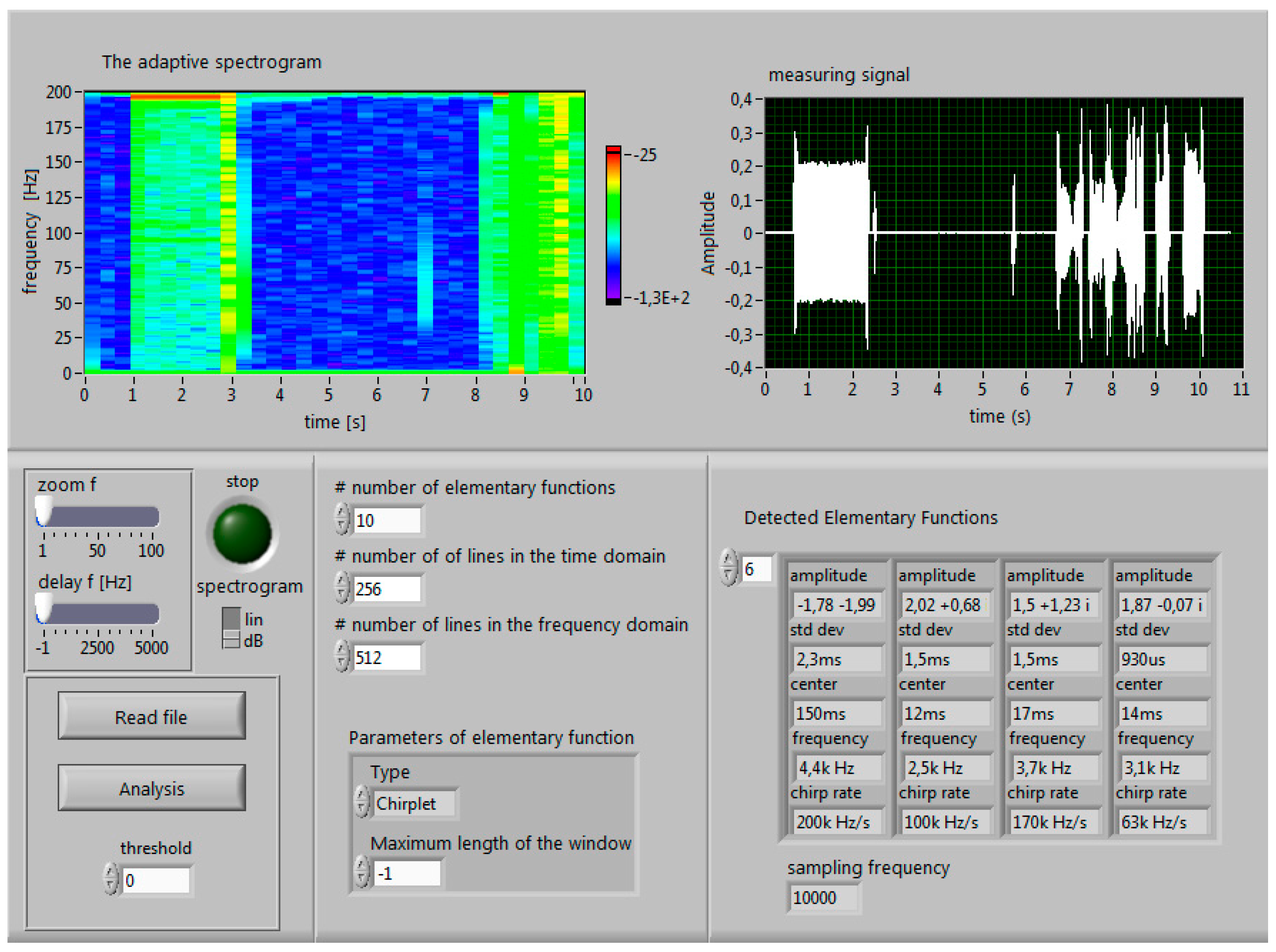Click the round green stop button

coord(242,533)
